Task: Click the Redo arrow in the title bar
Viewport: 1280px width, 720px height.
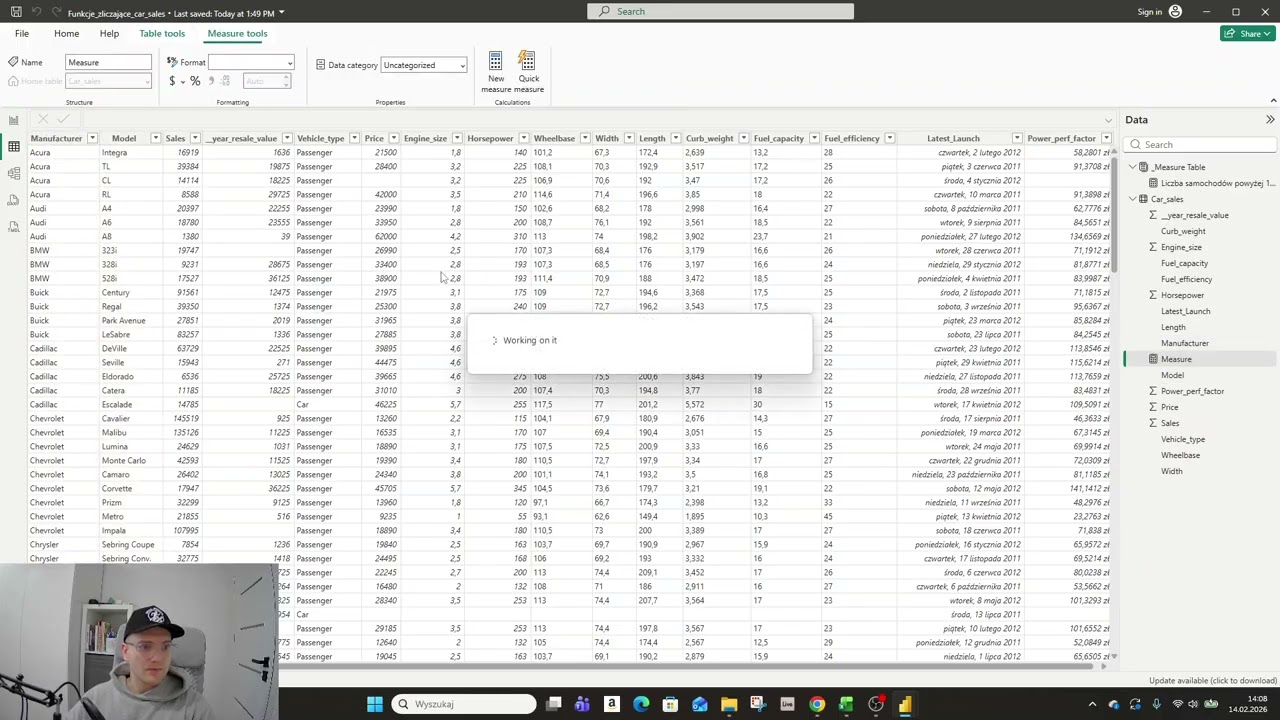Action: (55, 12)
